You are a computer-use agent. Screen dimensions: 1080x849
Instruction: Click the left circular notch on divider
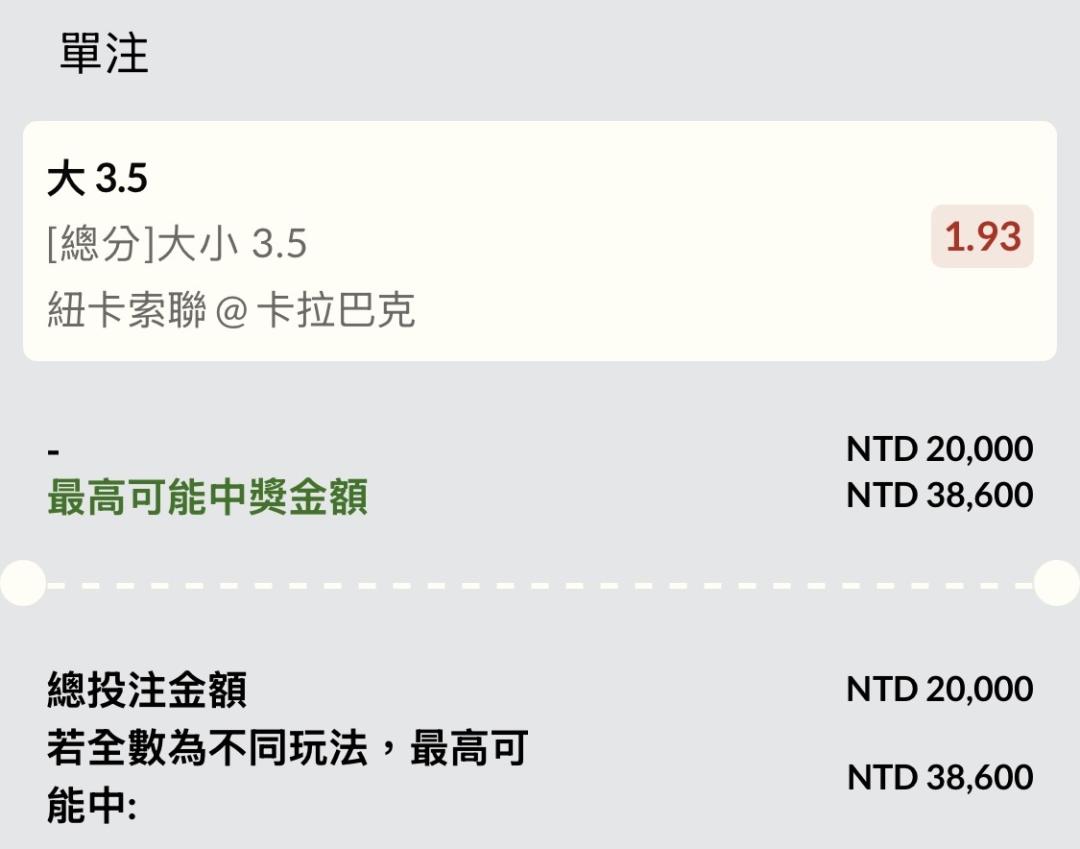click(x=22, y=583)
